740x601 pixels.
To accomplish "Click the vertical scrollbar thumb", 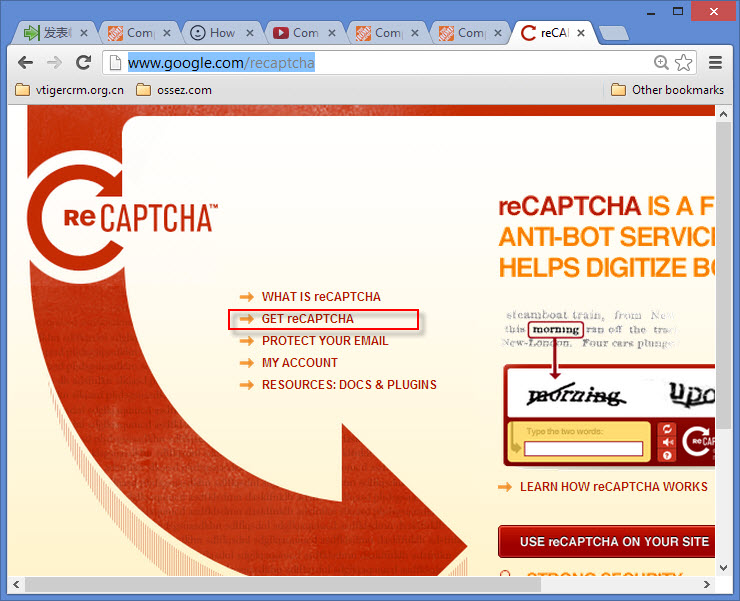I will pos(723,275).
